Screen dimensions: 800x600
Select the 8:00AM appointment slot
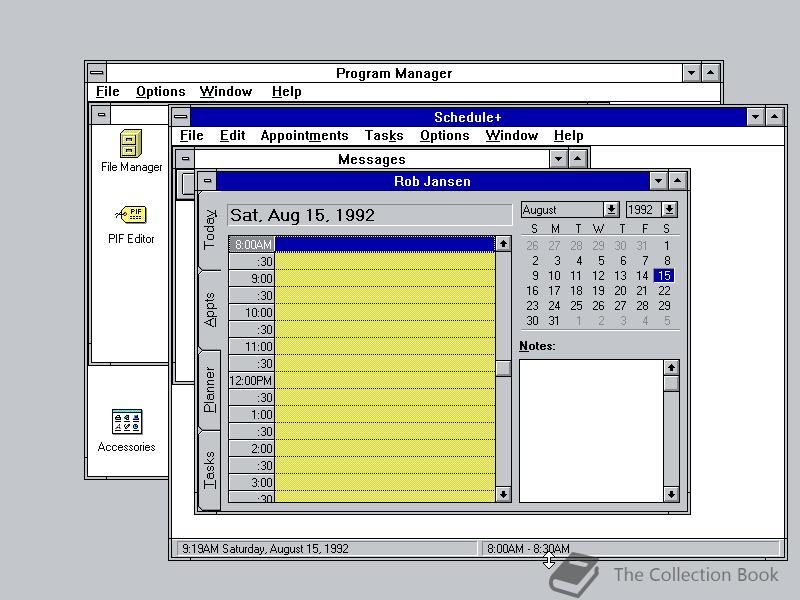(385, 244)
